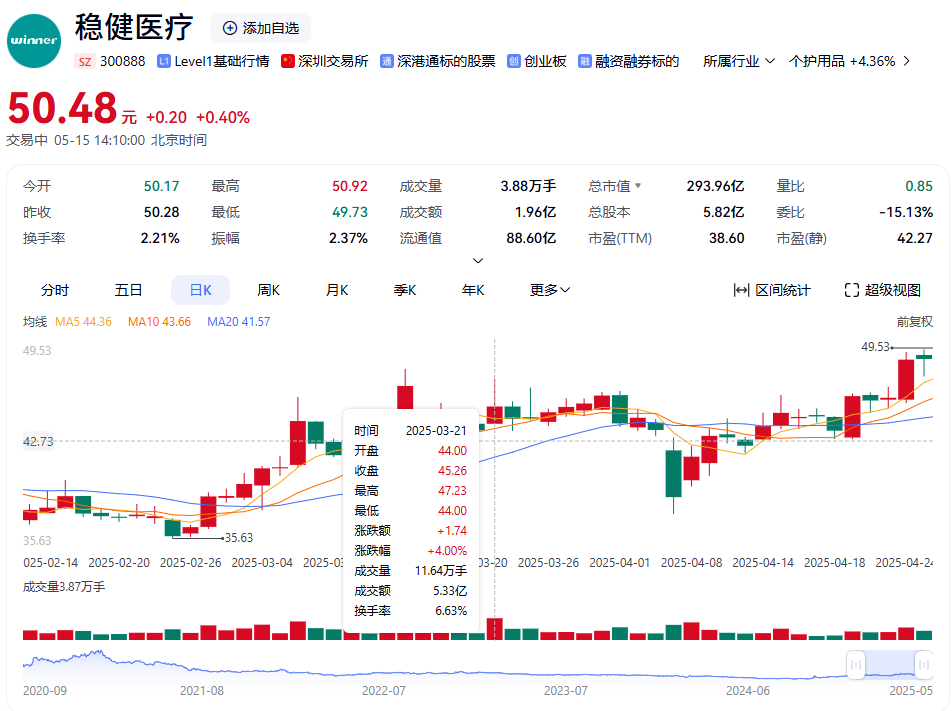Select the 周K chart tab
This screenshot has height=711, width=952.
(x=268, y=290)
